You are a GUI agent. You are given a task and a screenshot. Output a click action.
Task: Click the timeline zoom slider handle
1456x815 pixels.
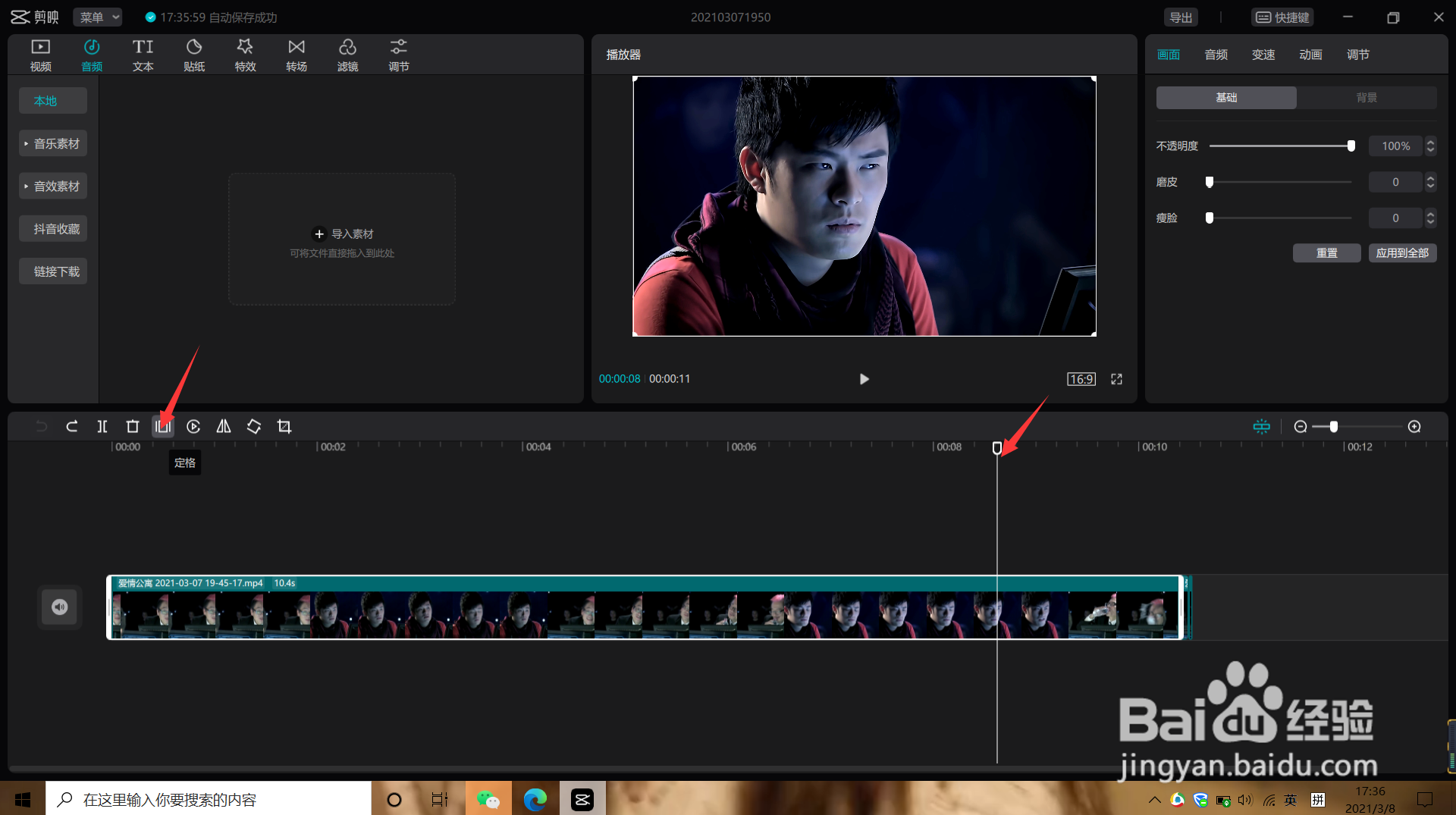1334,427
